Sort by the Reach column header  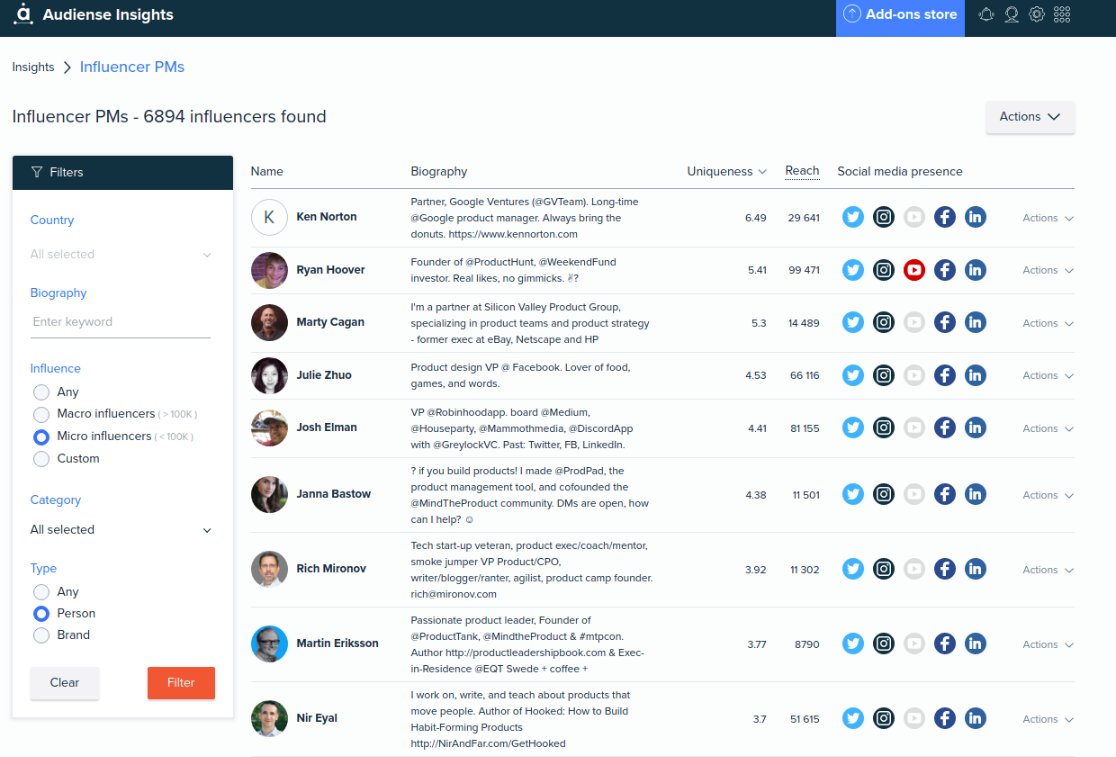[802, 171]
